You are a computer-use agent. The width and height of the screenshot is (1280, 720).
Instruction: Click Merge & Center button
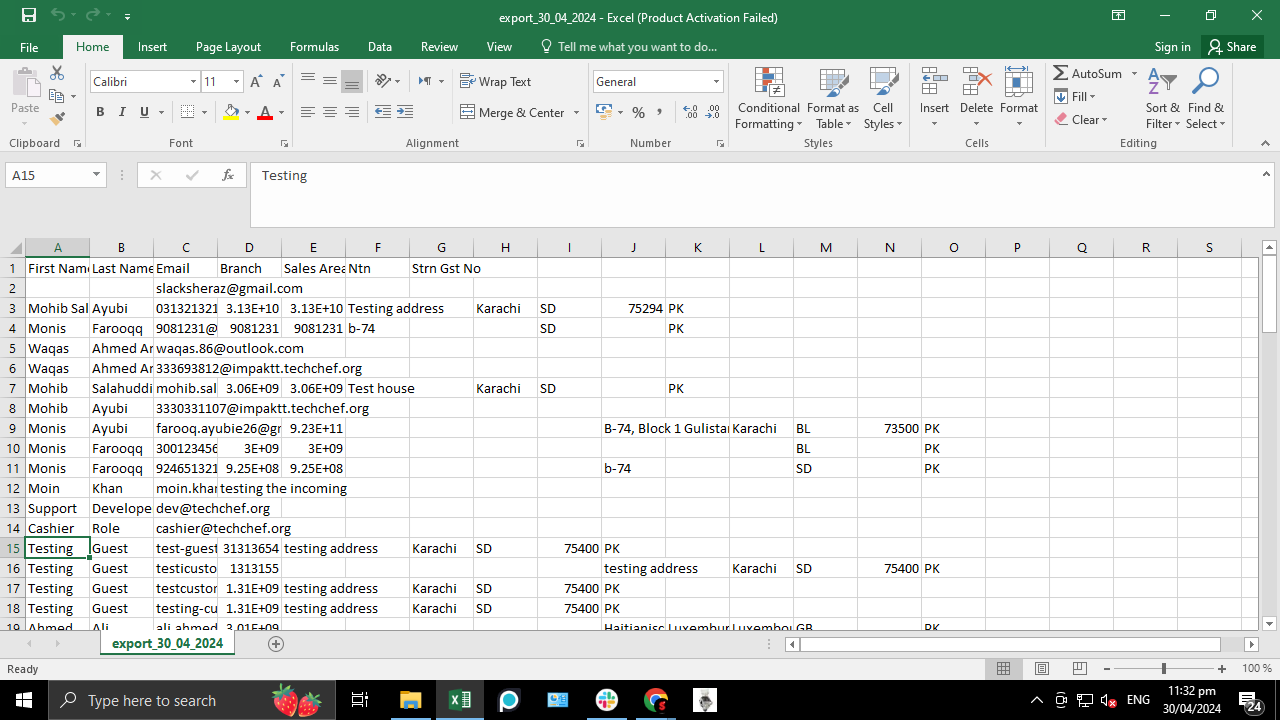pos(513,112)
